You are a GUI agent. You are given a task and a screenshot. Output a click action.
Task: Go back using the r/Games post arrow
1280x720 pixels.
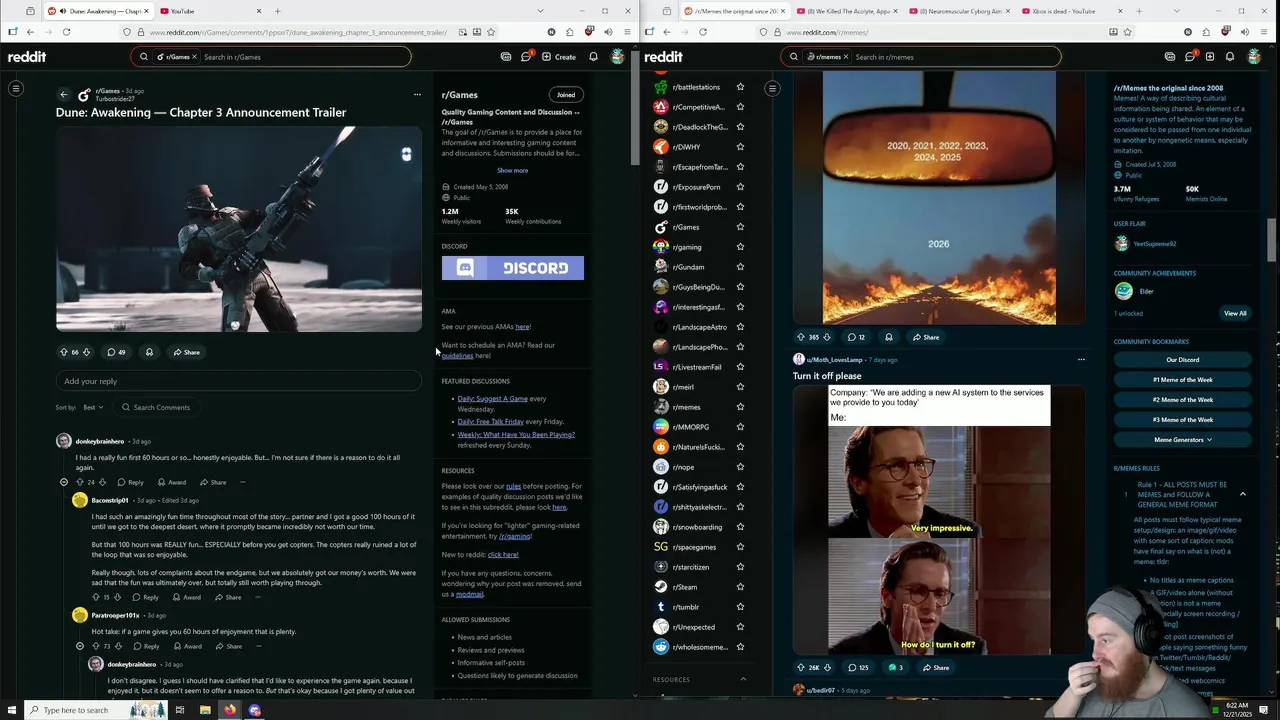click(x=64, y=95)
